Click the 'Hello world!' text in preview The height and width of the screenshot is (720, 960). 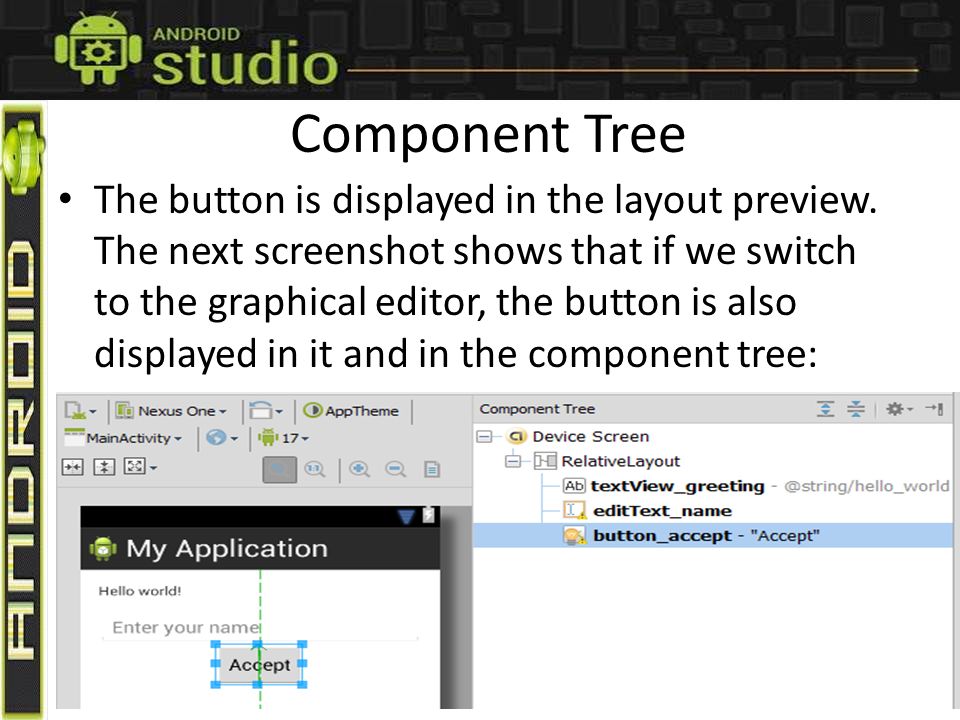coord(140,591)
